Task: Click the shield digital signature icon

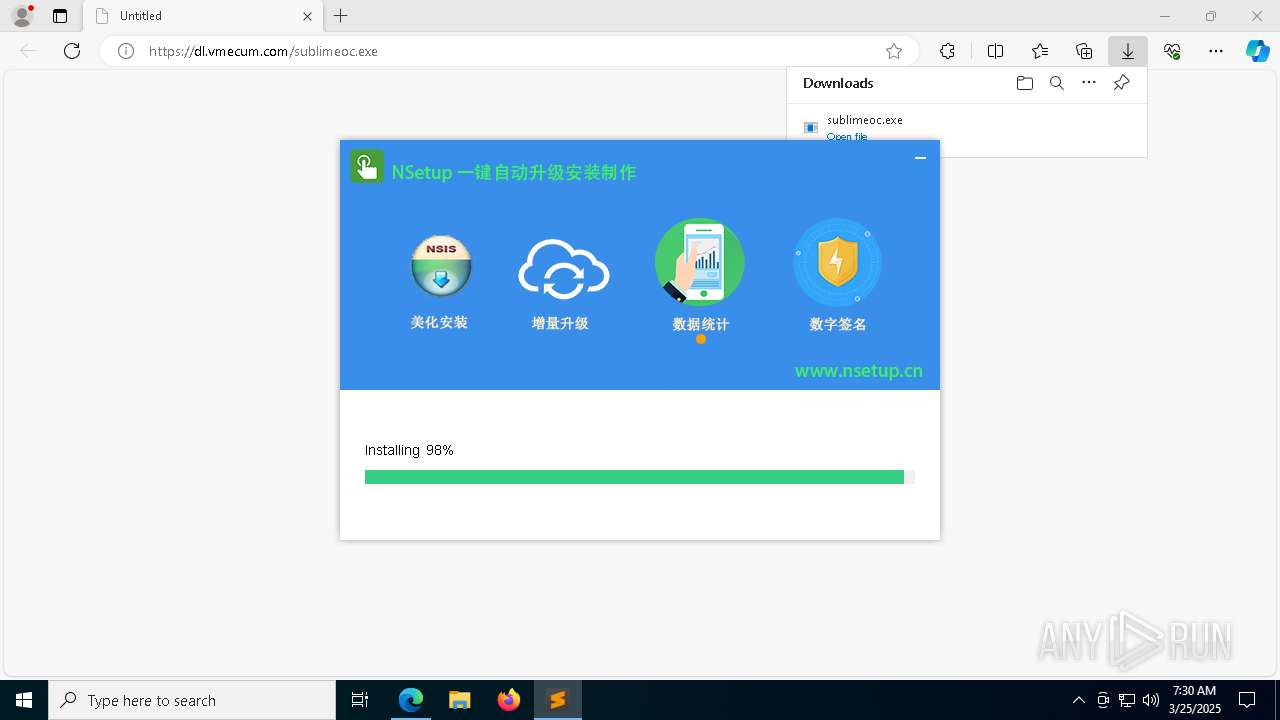Action: pos(837,262)
